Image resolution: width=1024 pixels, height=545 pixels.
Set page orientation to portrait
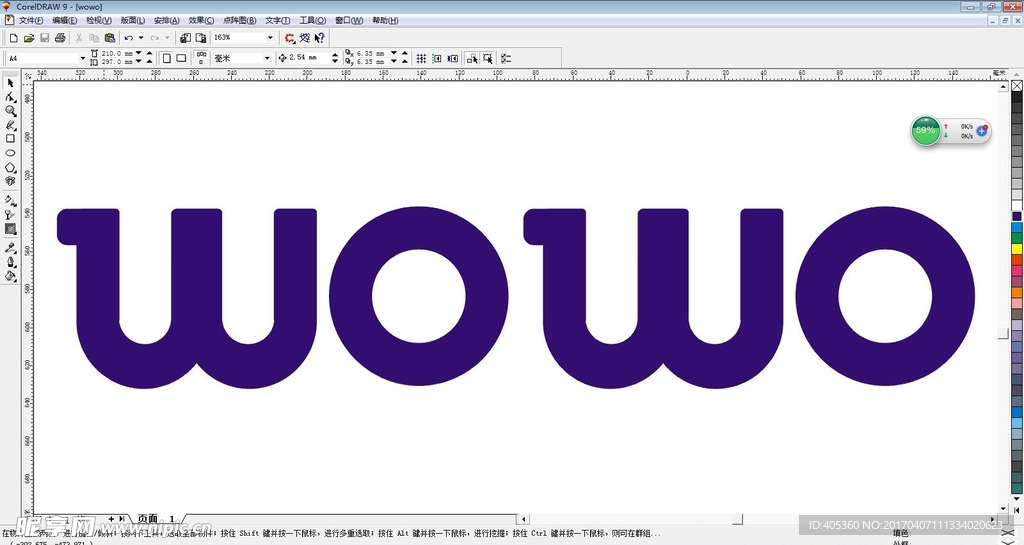click(x=167, y=58)
